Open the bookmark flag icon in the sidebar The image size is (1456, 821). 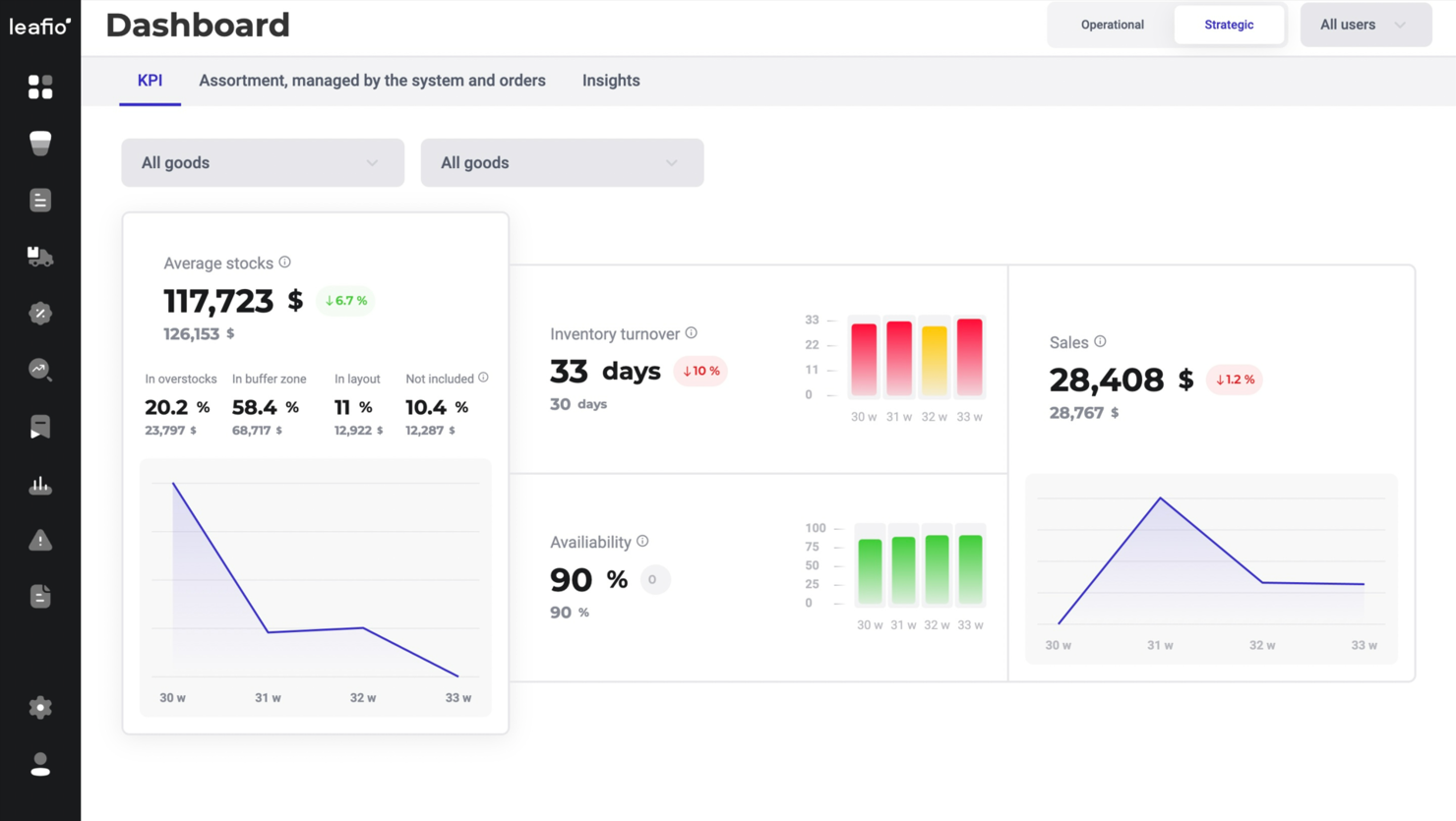(40, 426)
